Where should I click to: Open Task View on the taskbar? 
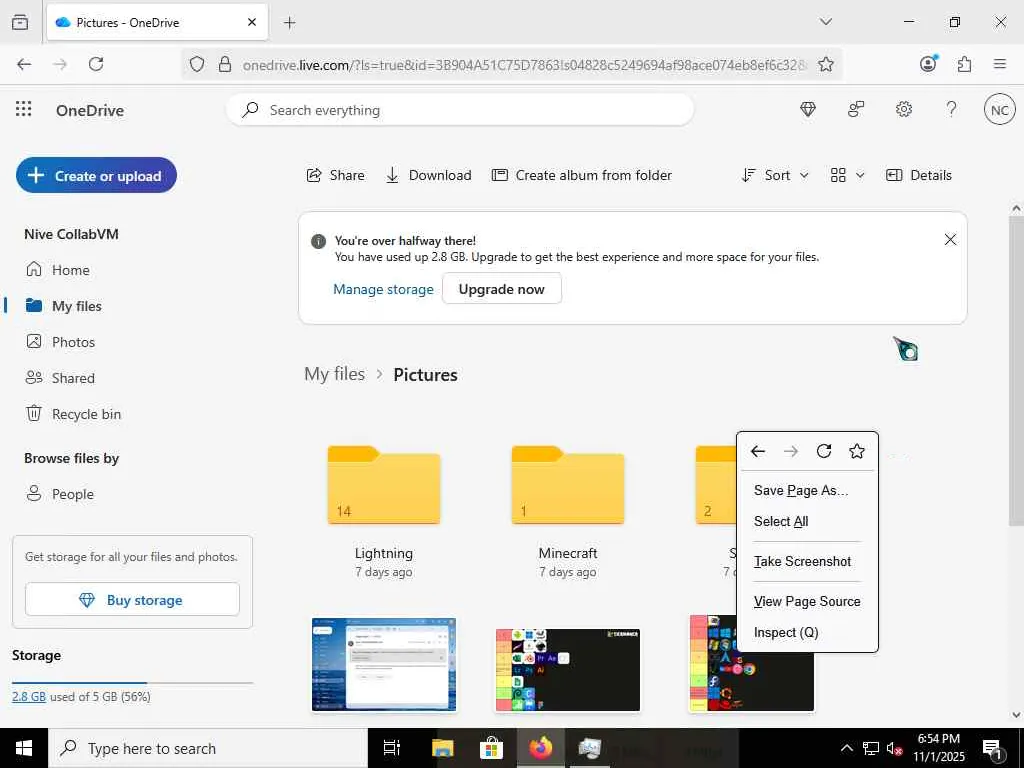pos(392,748)
